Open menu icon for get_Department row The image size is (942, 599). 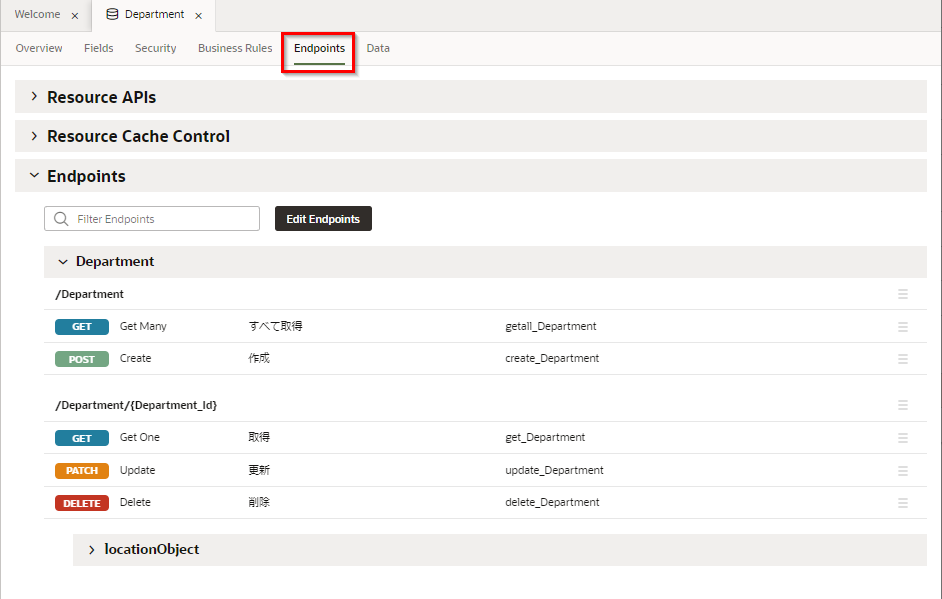(x=902, y=438)
